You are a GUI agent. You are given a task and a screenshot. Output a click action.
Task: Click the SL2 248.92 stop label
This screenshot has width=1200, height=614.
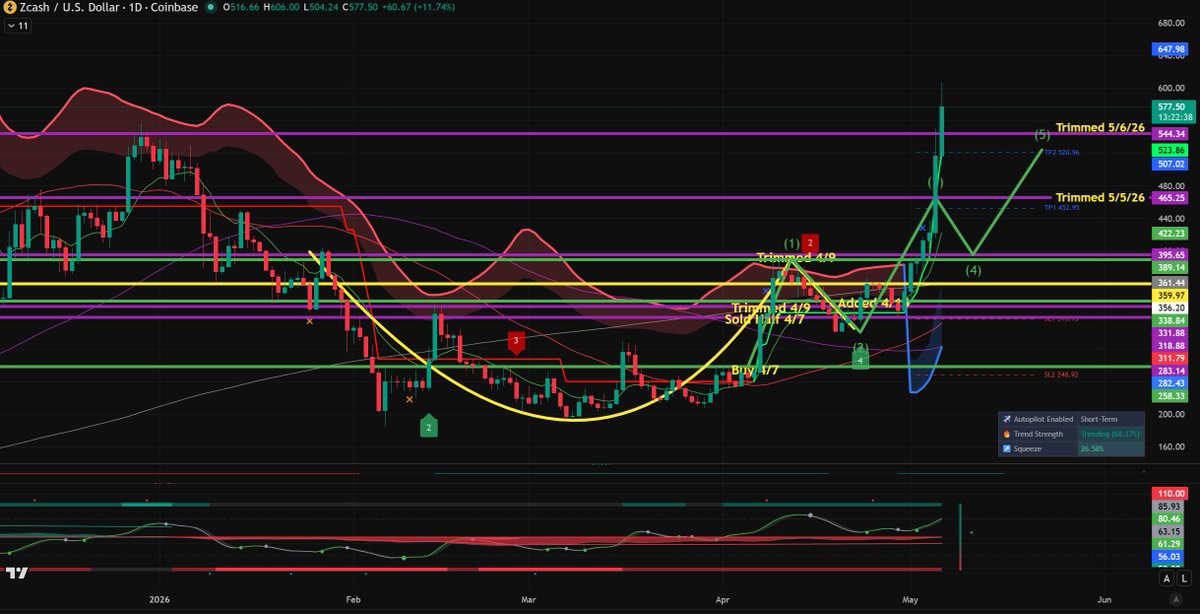(x=1061, y=375)
